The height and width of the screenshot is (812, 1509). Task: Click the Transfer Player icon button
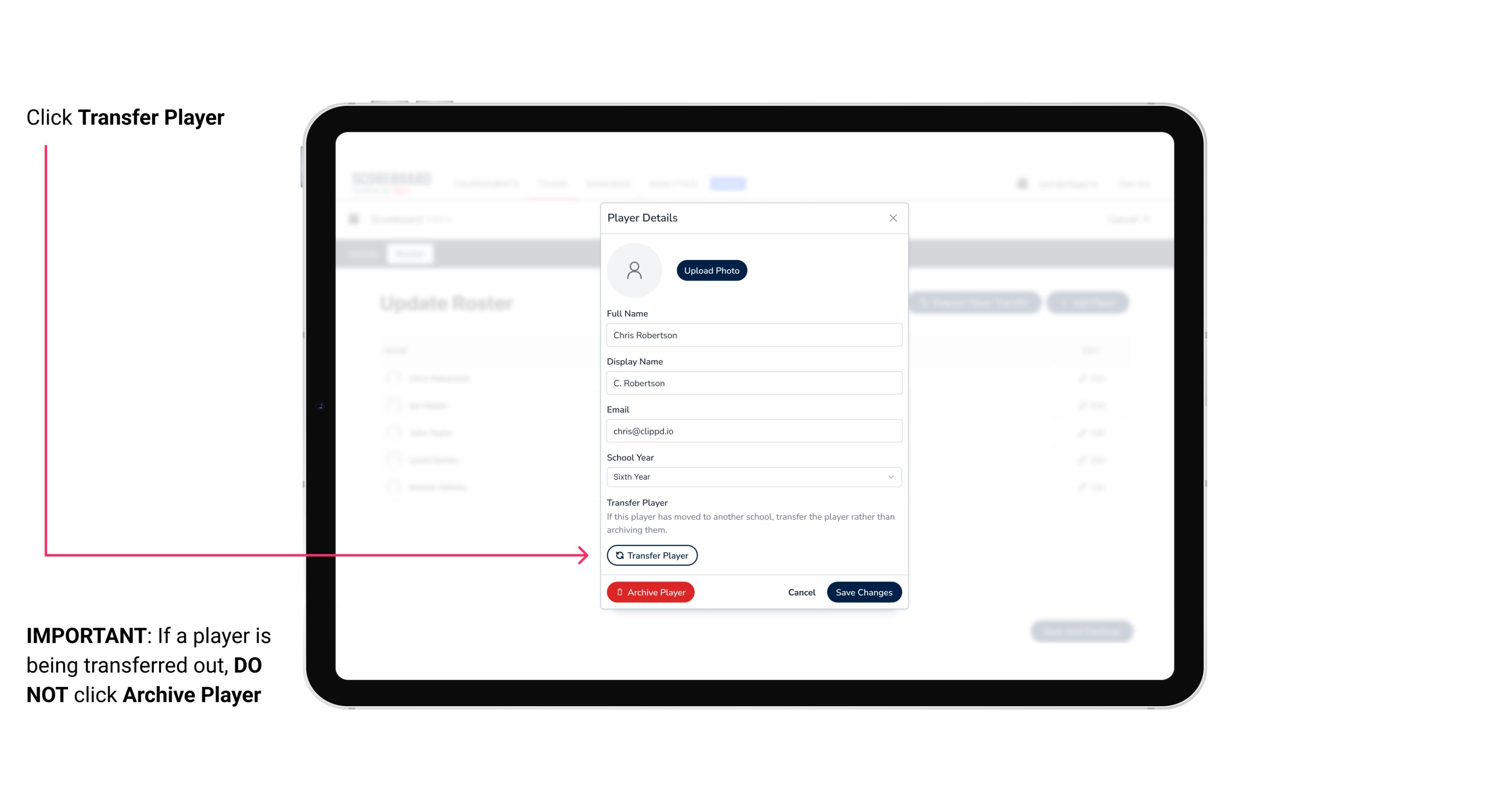click(651, 555)
